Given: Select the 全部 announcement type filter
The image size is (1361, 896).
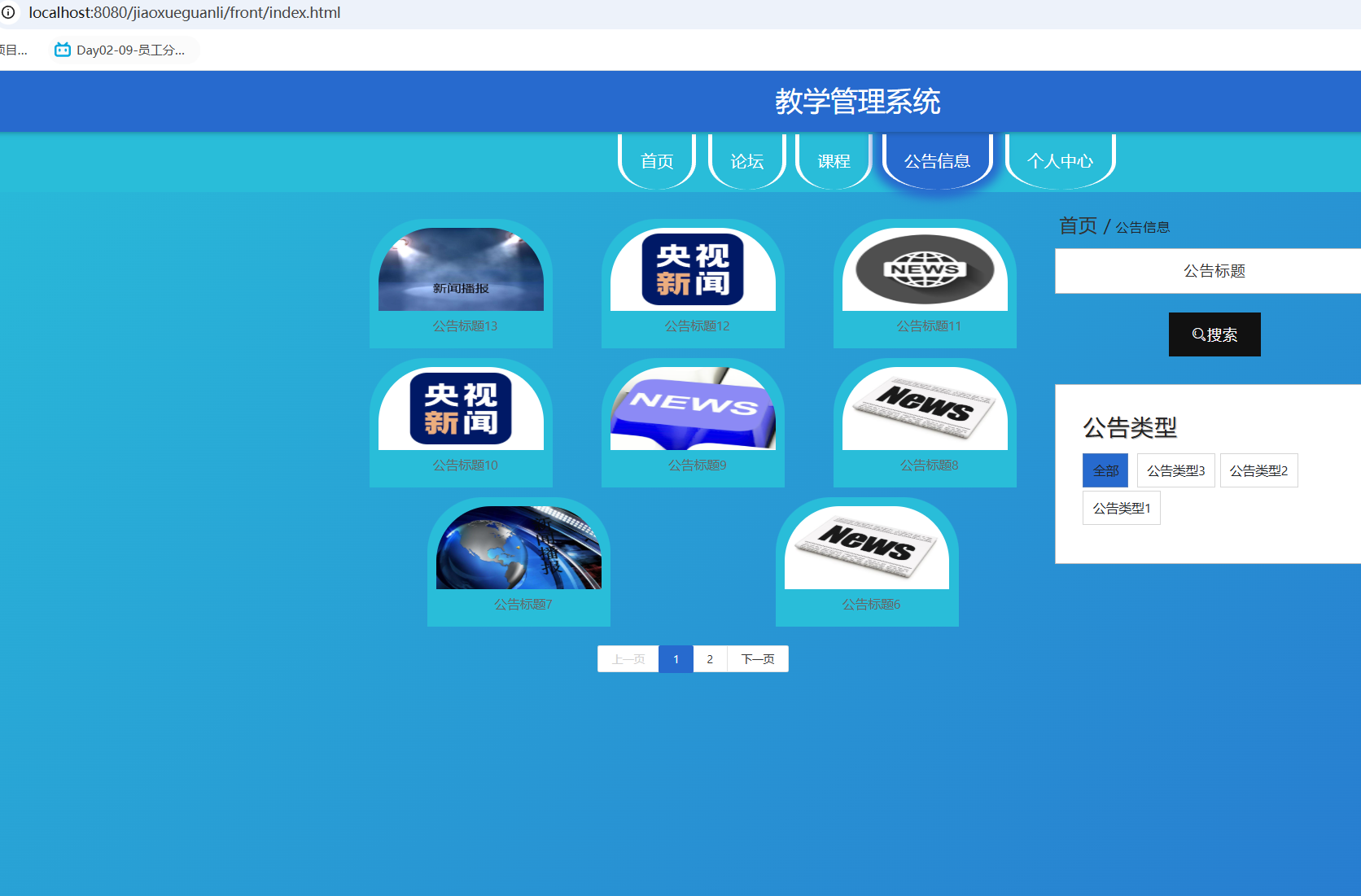Looking at the screenshot, I should [1105, 470].
